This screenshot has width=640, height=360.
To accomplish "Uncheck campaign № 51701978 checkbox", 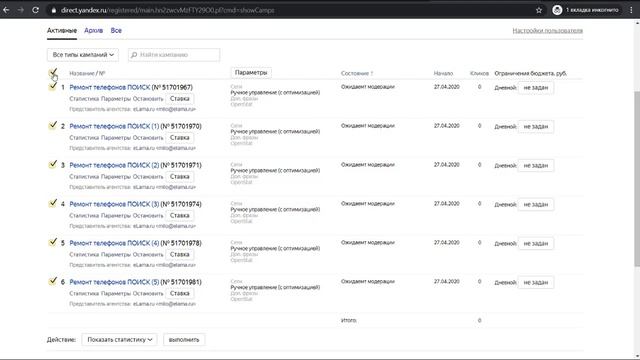I will pos(52,242).
